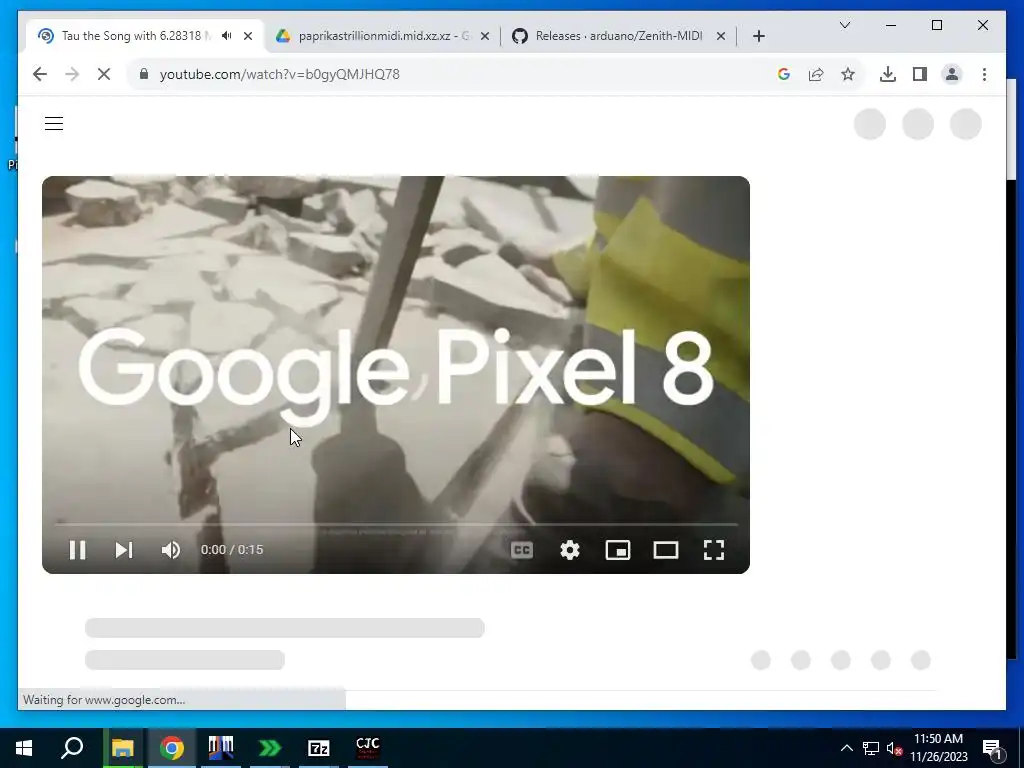Open Chrome profile menu
The image size is (1024, 768).
coord(952,74)
